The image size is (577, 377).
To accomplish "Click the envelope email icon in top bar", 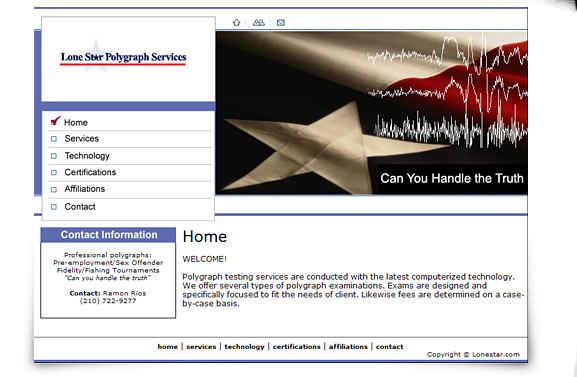I will pos(281,22).
